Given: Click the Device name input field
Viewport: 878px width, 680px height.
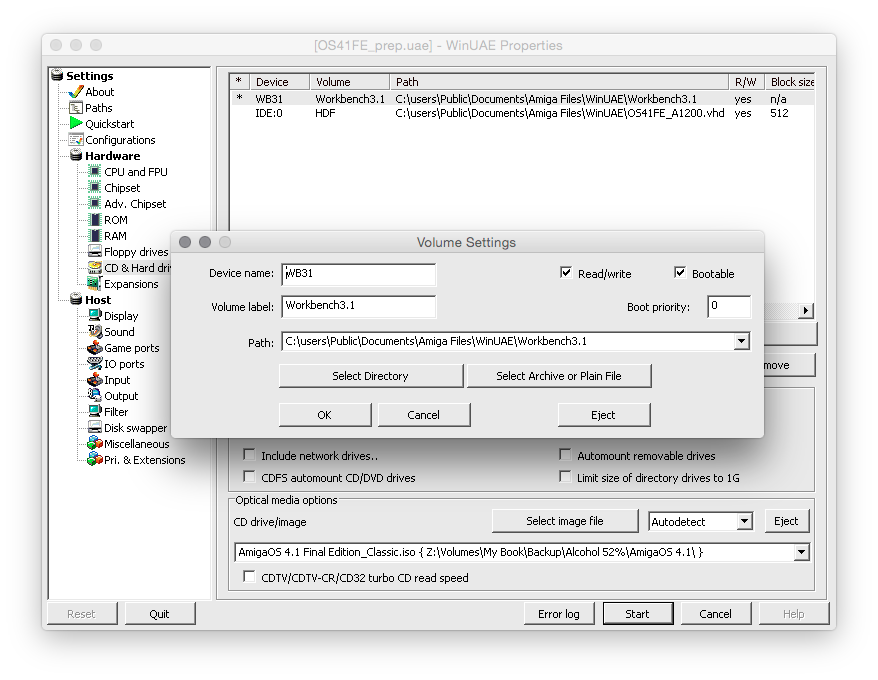Looking at the screenshot, I should point(358,274).
